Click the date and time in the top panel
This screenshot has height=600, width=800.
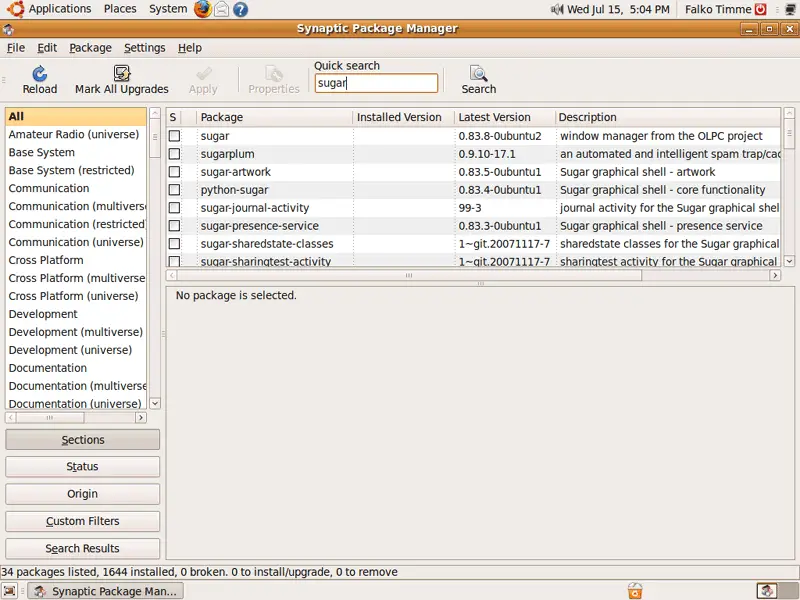coord(618,9)
